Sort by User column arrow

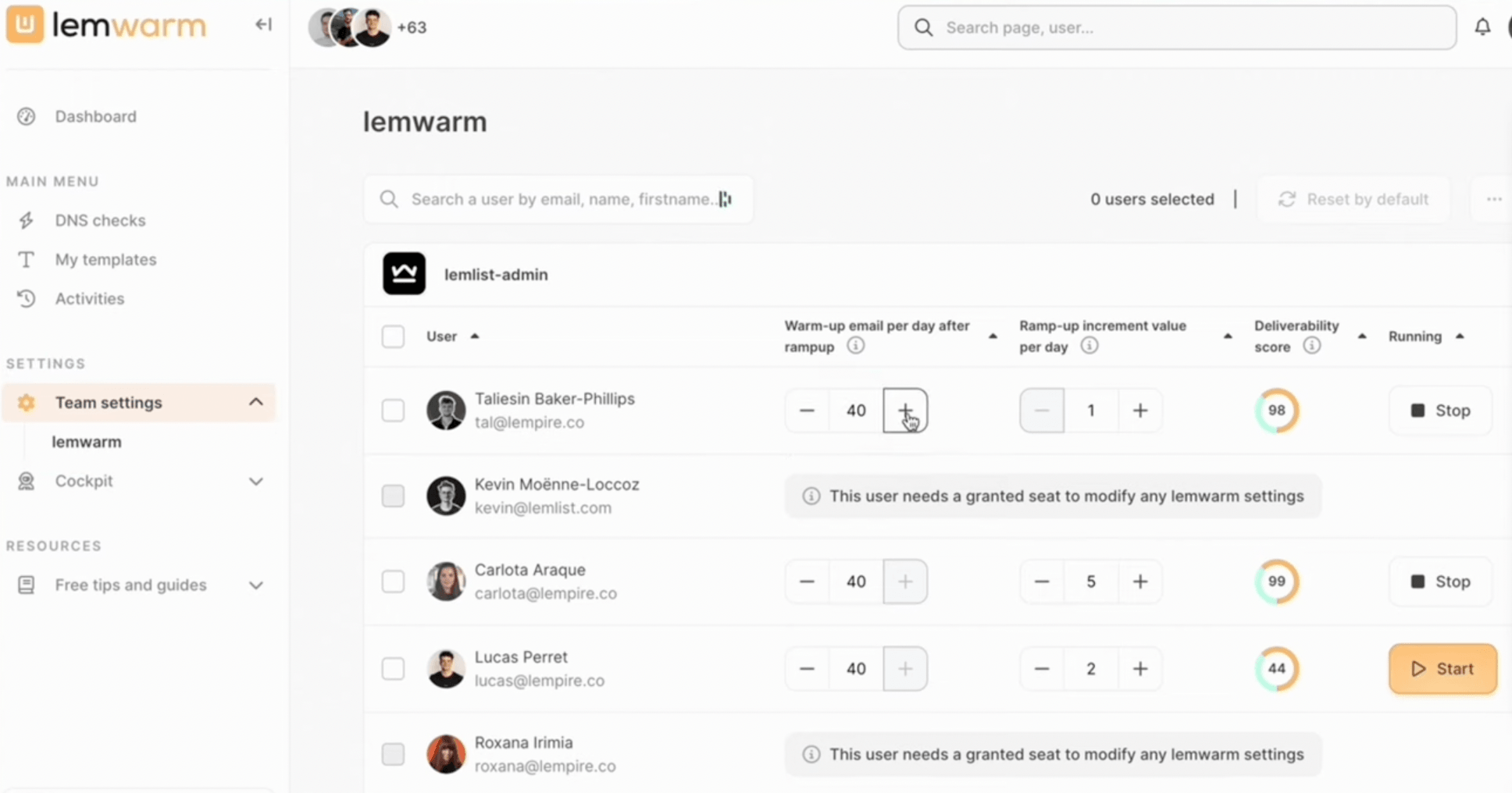tap(474, 336)
